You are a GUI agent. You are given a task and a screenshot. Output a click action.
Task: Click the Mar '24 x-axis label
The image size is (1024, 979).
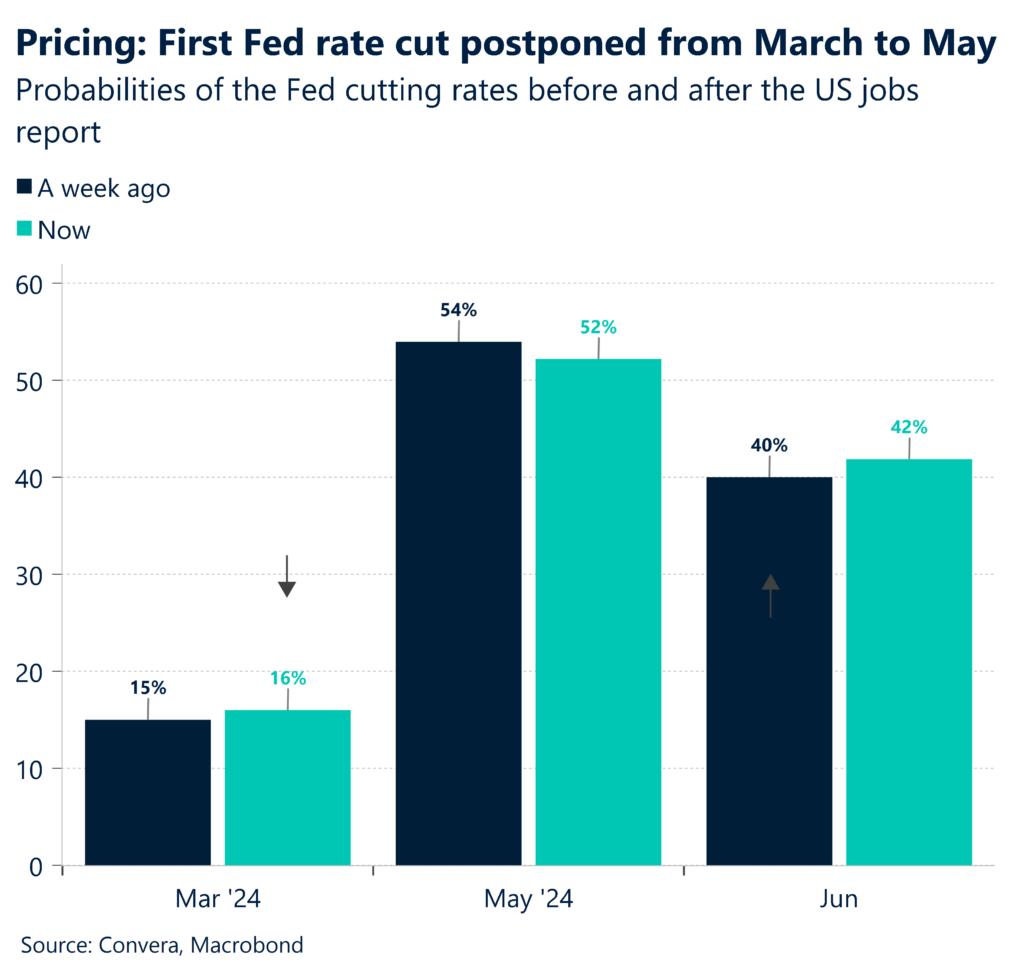click(217, 899)
